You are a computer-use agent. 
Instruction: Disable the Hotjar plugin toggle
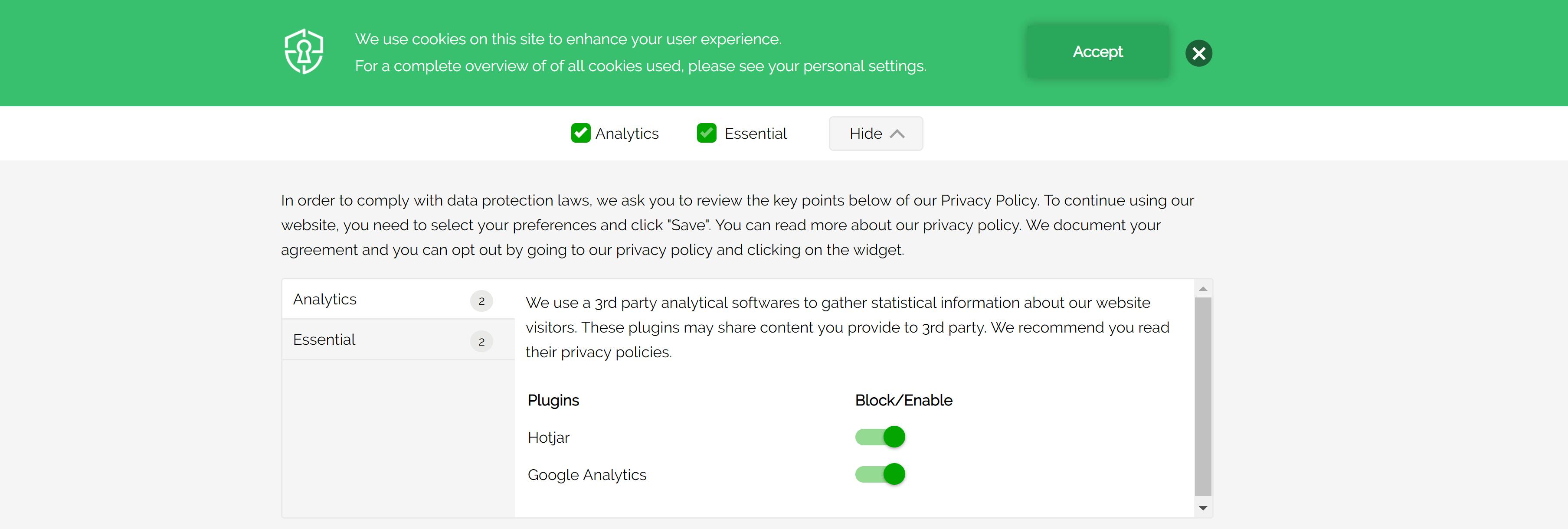(880, 437)
